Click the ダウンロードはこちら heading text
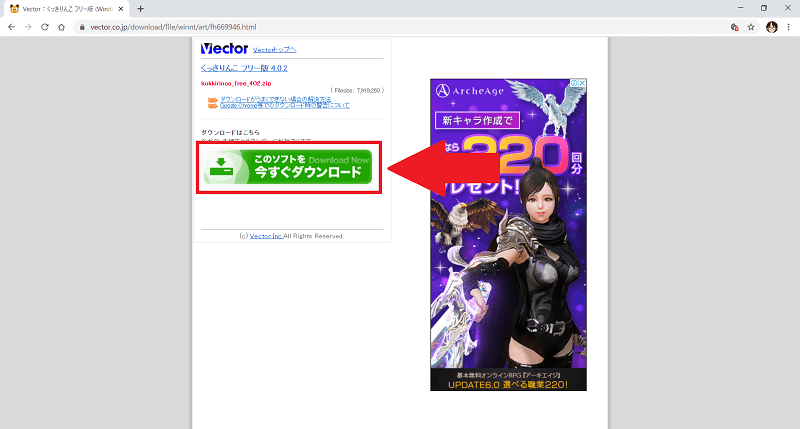800x429 pixels. pos(230,132)
